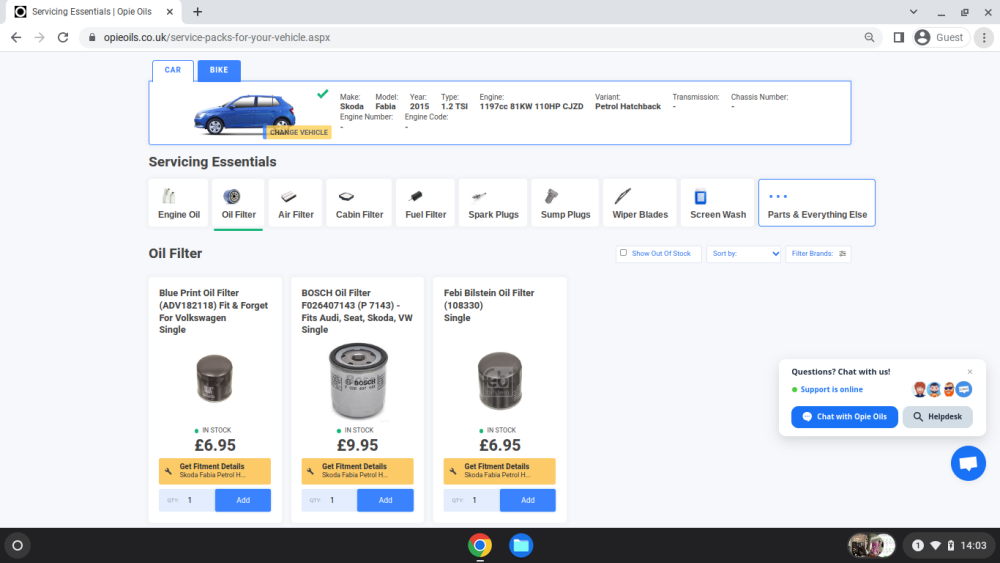Open Parts & Everything Else category

817,203
